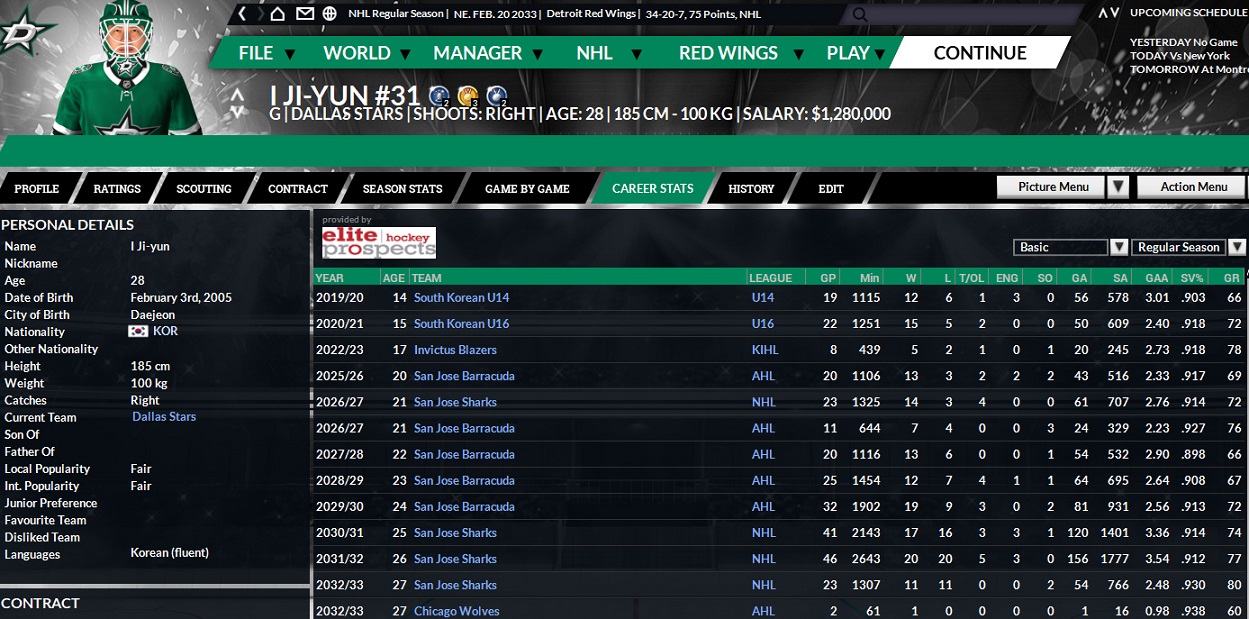
Task: Click 'TODAY Vs New York' schedule entry
Action: [1180, 56]
